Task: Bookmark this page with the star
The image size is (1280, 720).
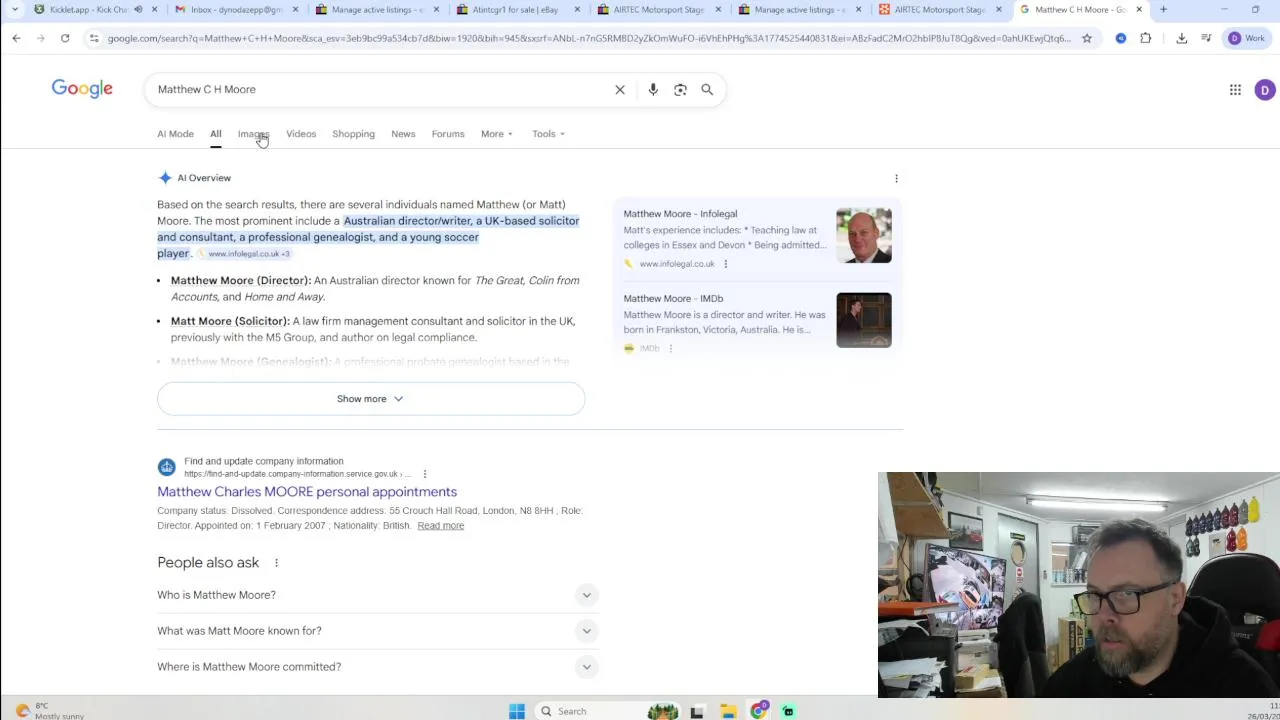Action: (x=1087, y=38)
